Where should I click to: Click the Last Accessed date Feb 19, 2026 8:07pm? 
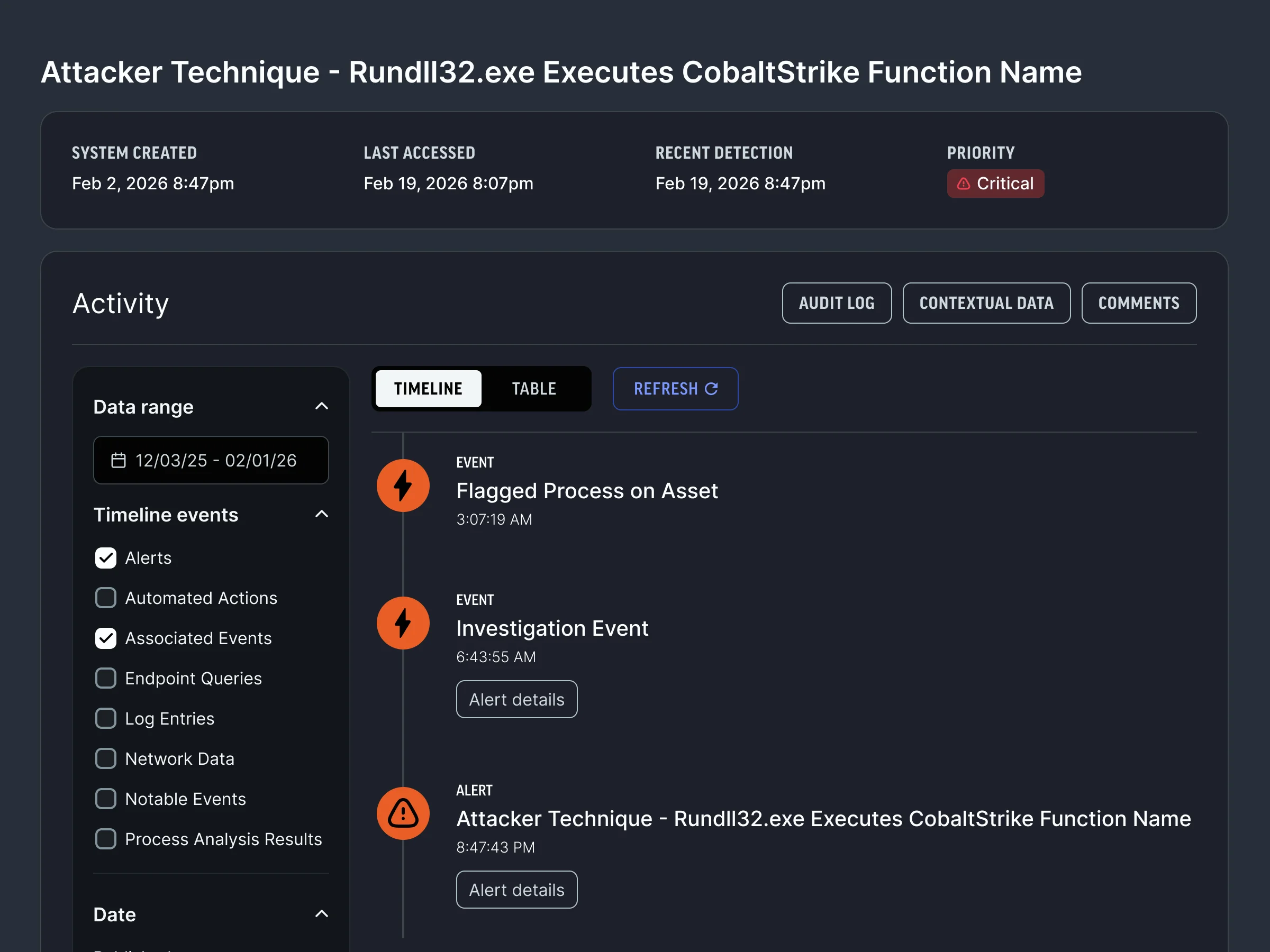click(x=448, y=184)
